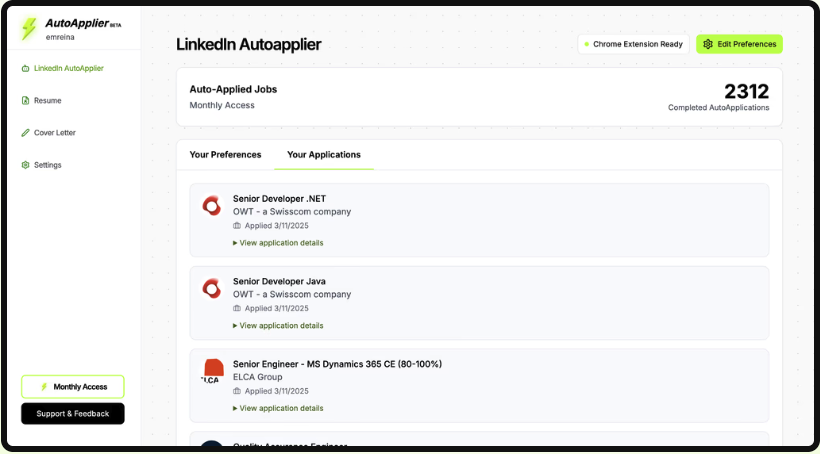820x454 pixels.
Task: Click the AutoApplier lightning bolt logo
Action: pyautogui.click(x=29, y=29)
